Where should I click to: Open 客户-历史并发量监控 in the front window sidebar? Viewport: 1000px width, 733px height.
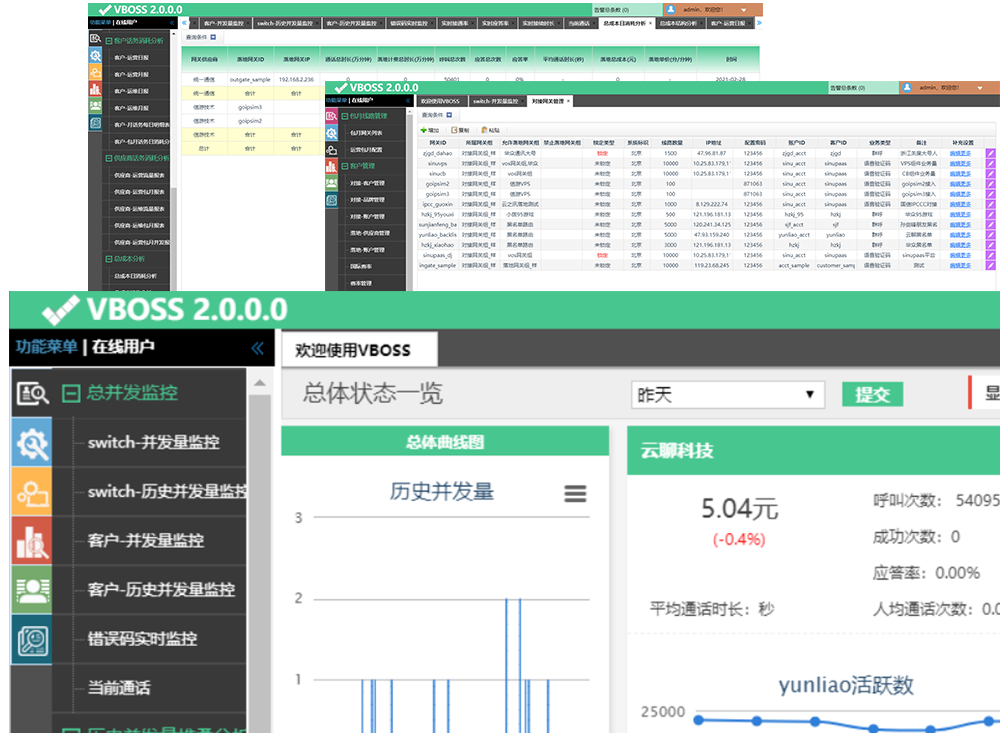coord(161,590)
